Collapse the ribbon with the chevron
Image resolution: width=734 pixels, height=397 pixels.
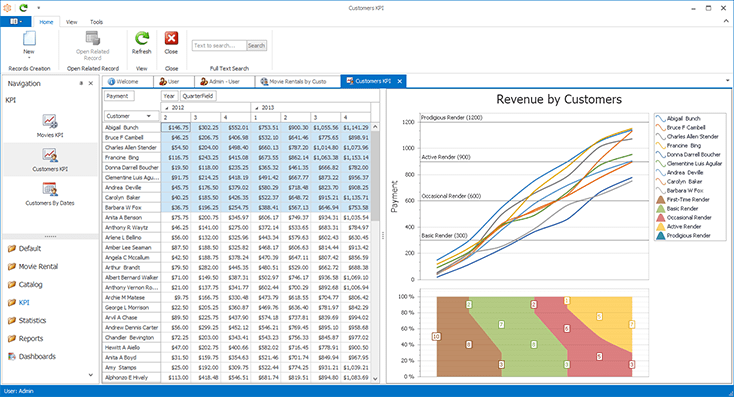[x=727, y=21]
